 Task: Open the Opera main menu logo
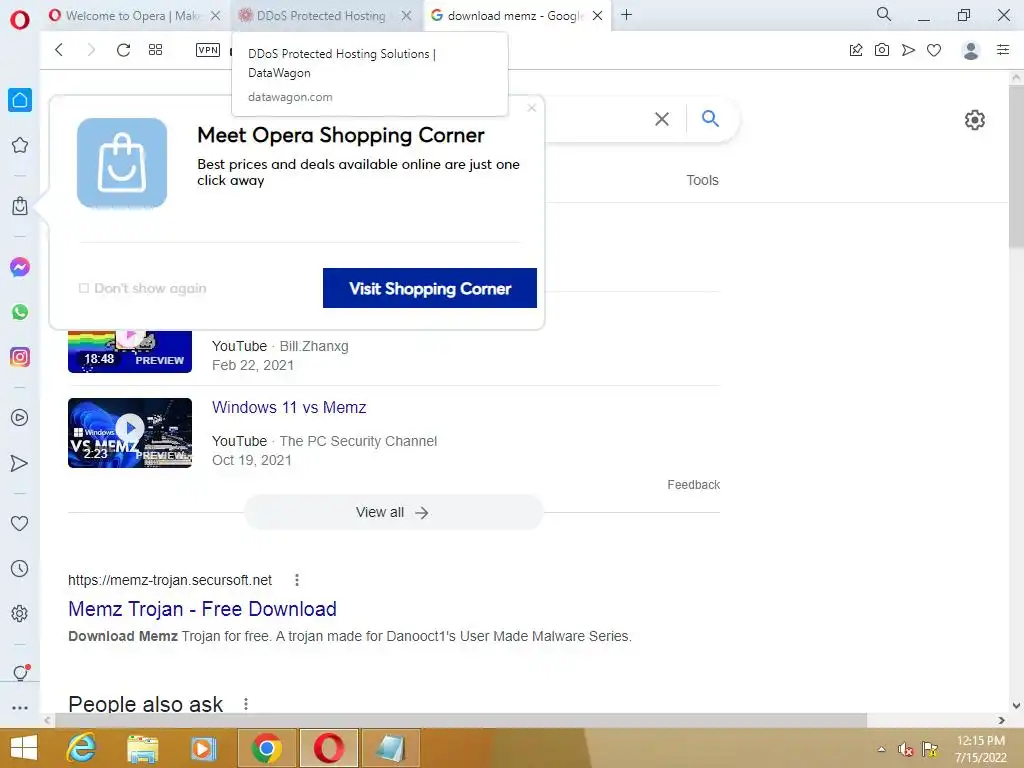(x=20, y=20)
